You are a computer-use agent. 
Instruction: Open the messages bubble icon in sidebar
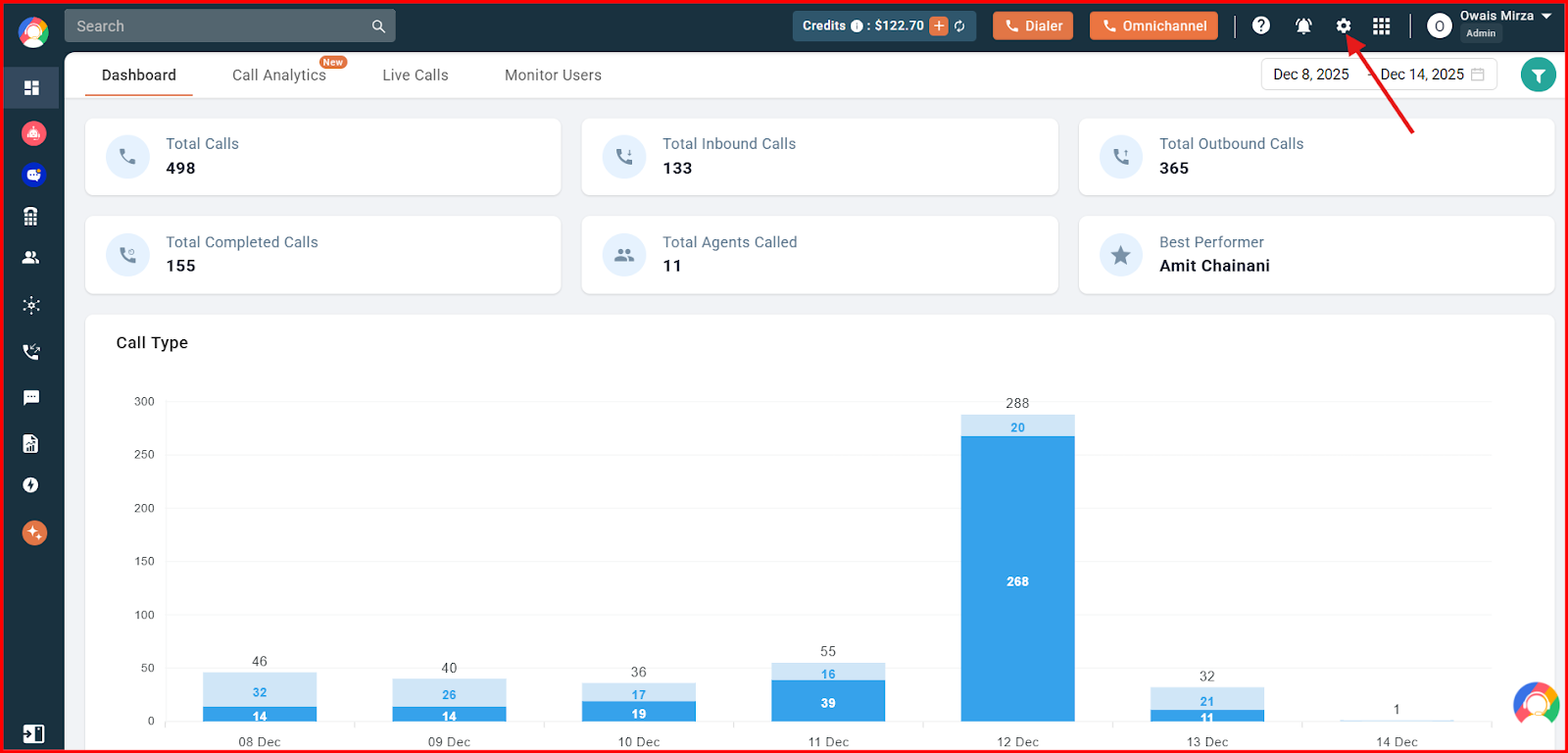click(x=31, y=398)
